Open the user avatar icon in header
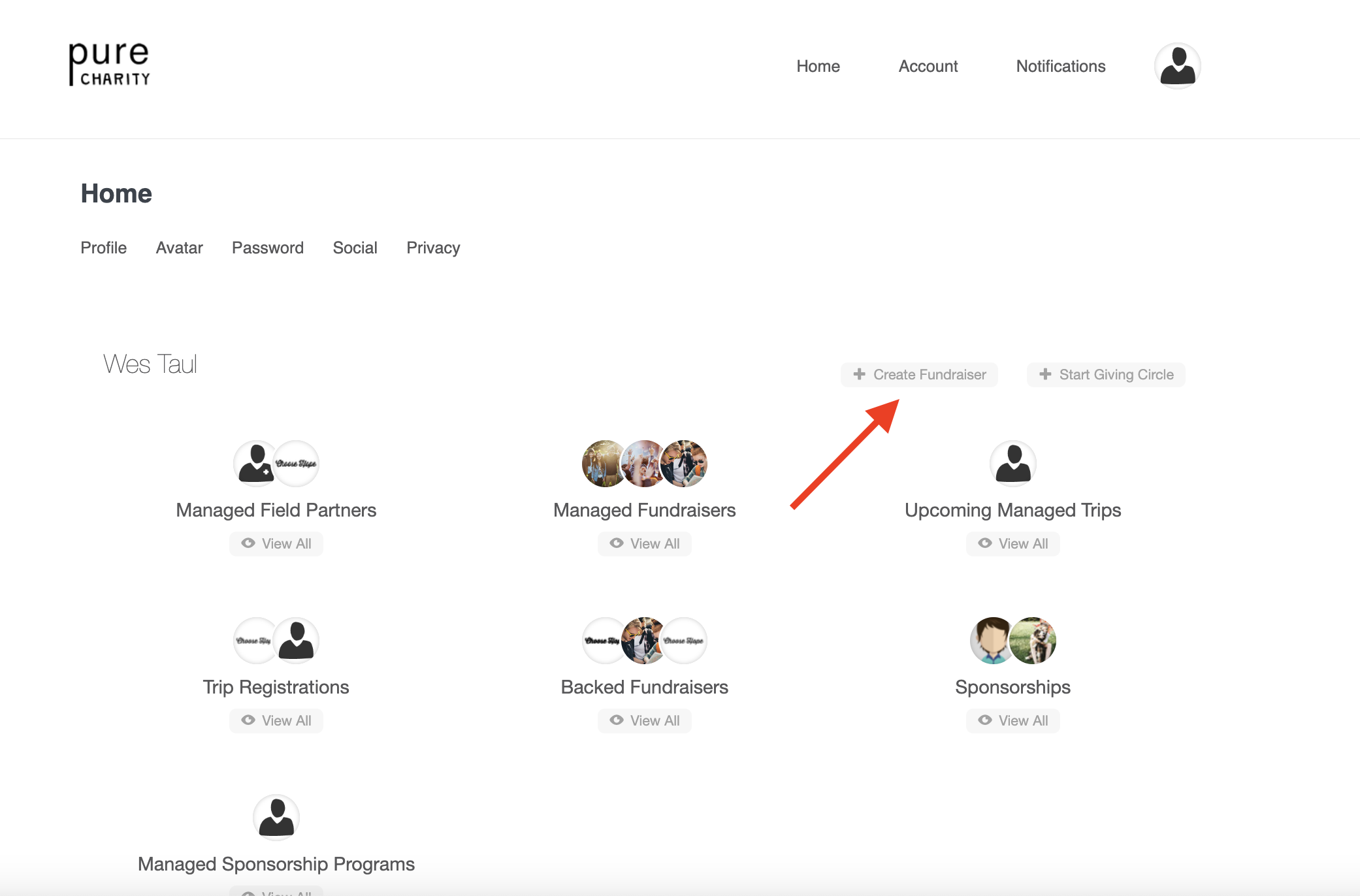 pos(1177,66)
